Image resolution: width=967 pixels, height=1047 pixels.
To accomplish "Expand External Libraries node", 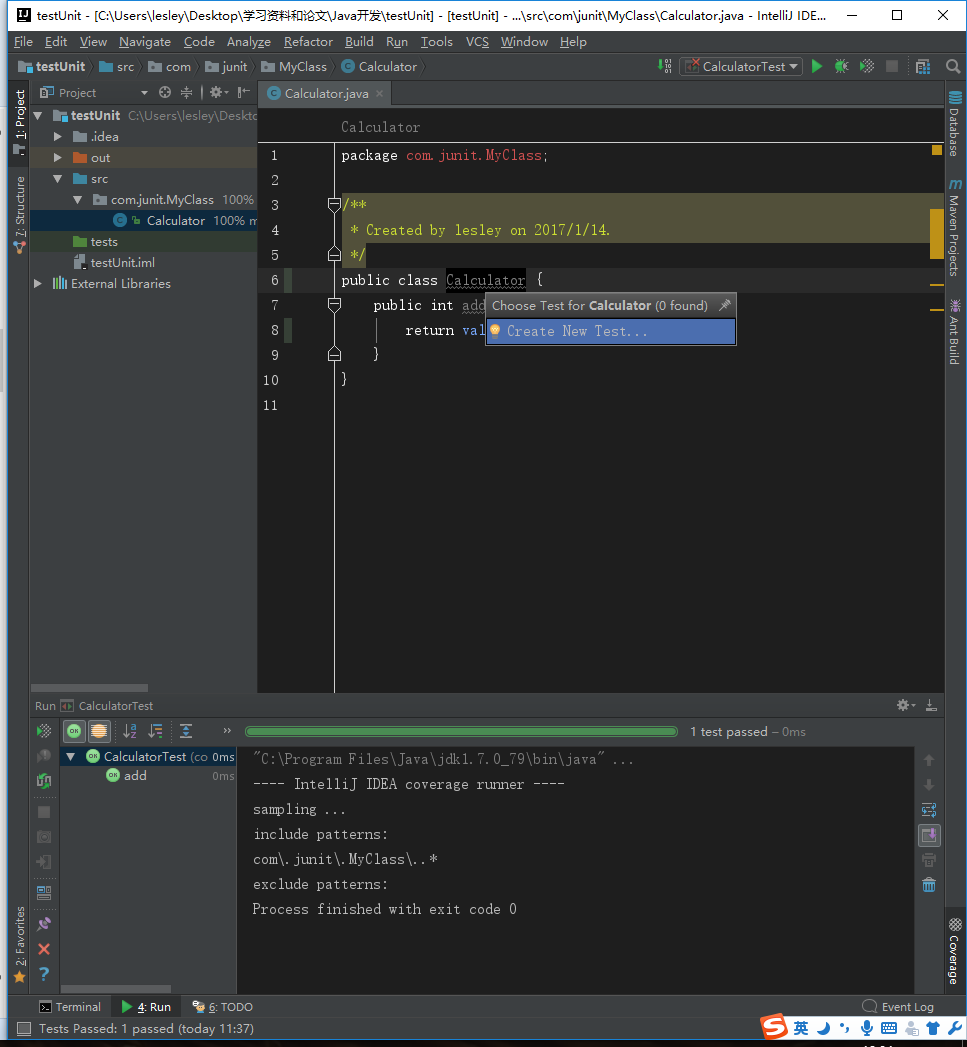I will (38, 283).
